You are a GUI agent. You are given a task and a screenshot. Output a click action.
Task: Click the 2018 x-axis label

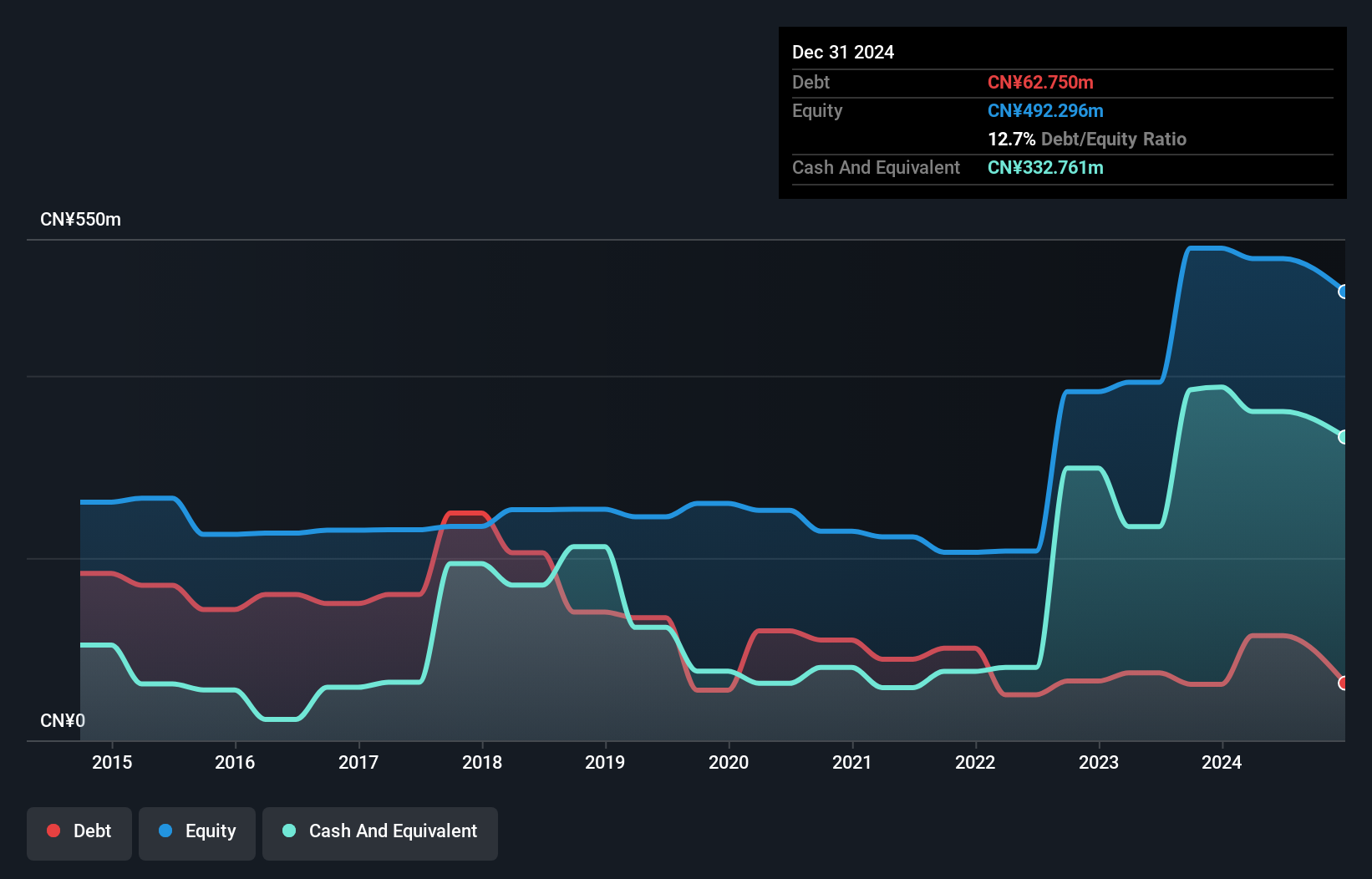(x=482, y=762)
